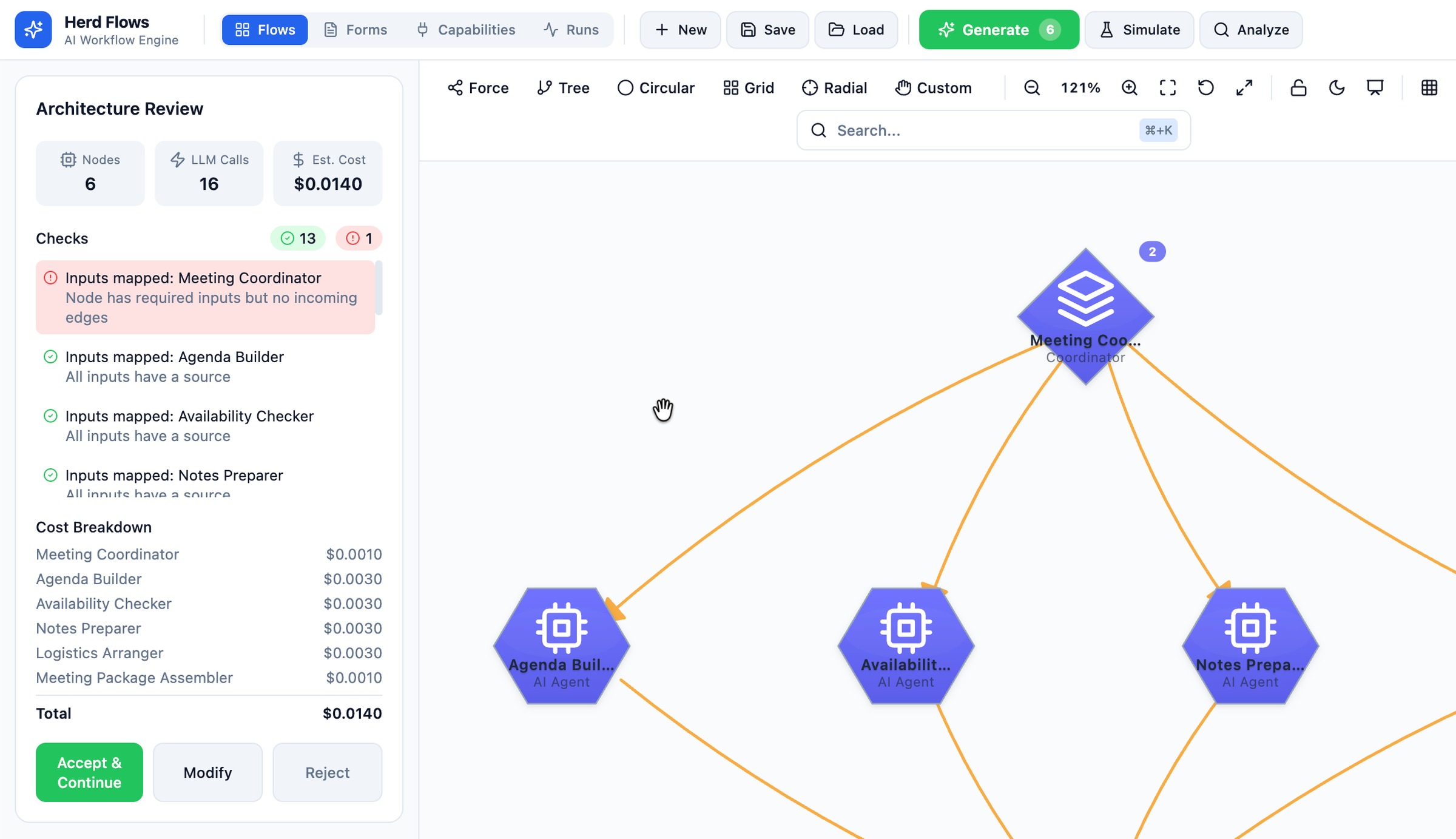Viewport: 1456px width, 839px height.
Task: Apply the Tree layout
Action: pos(563,88)
